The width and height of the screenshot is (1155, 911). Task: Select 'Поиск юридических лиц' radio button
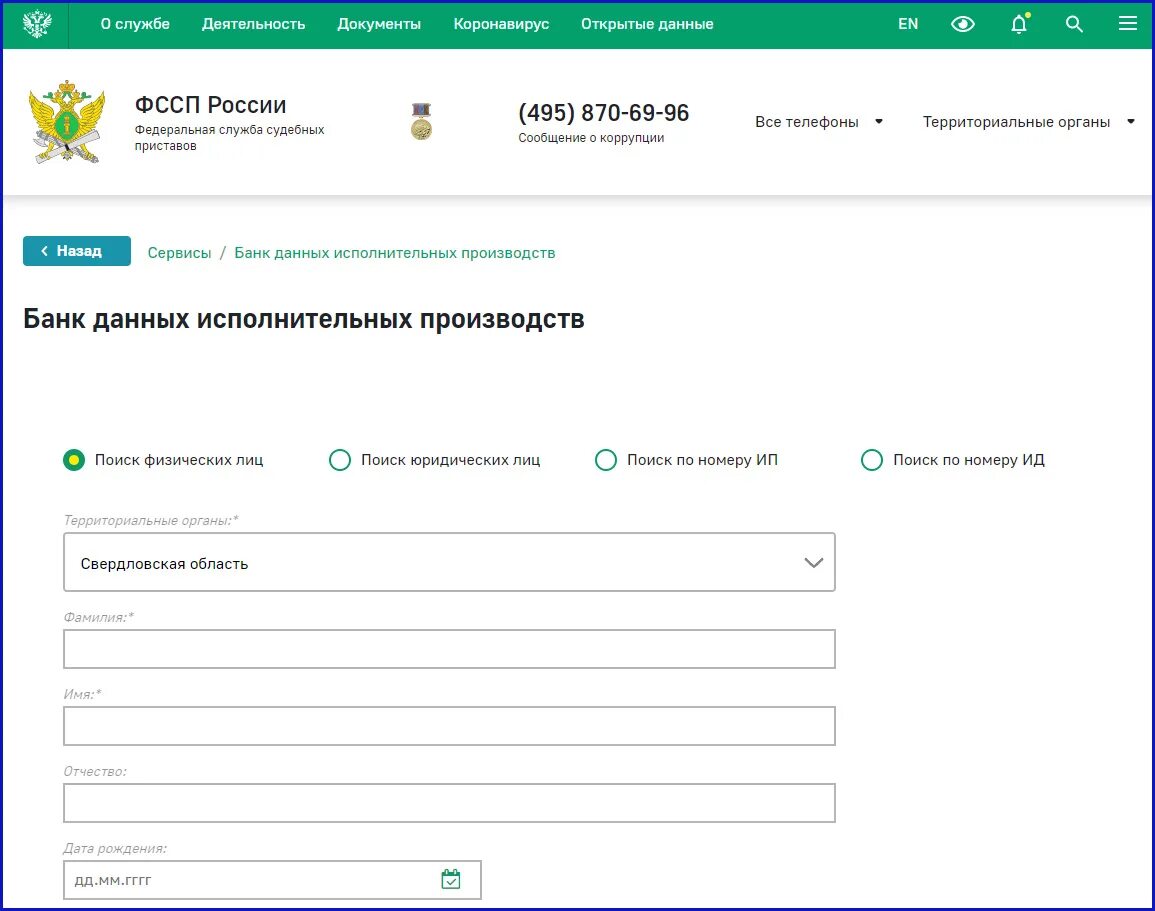click(x=340, y=460)
